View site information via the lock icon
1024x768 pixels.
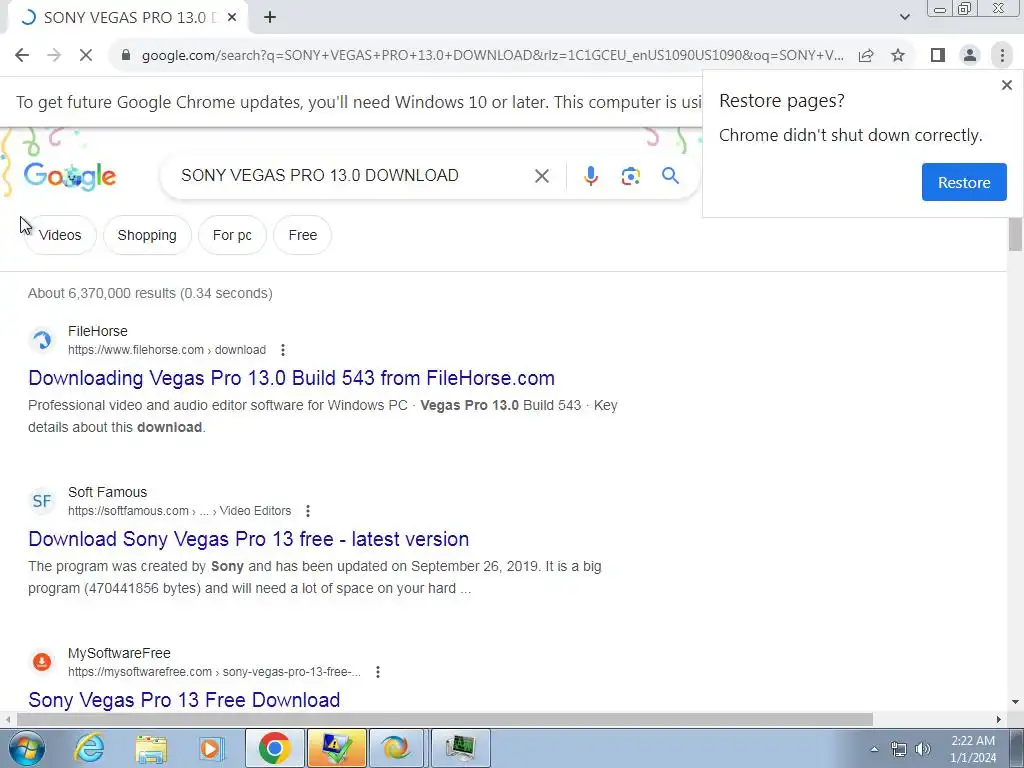[126, 56]
